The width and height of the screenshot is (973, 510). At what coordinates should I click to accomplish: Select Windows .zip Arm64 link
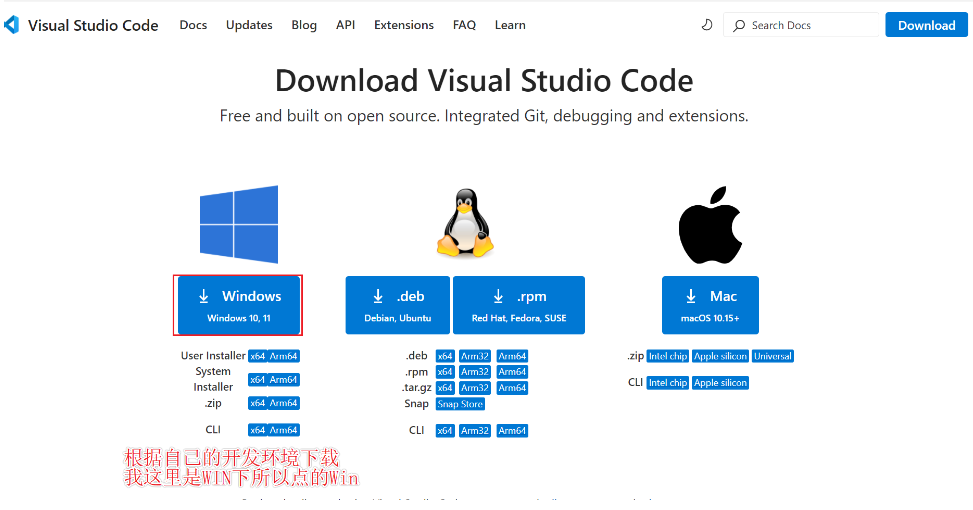coord(284,403)
